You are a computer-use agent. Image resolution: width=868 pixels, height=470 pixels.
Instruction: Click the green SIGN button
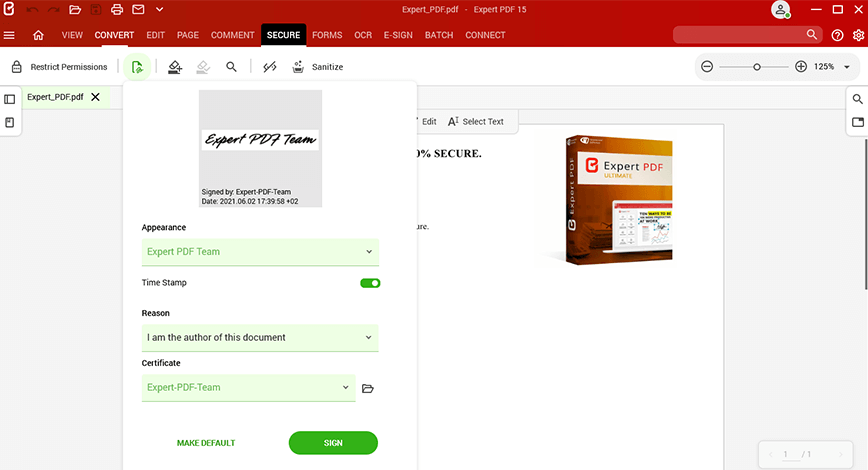coord(333,443)
